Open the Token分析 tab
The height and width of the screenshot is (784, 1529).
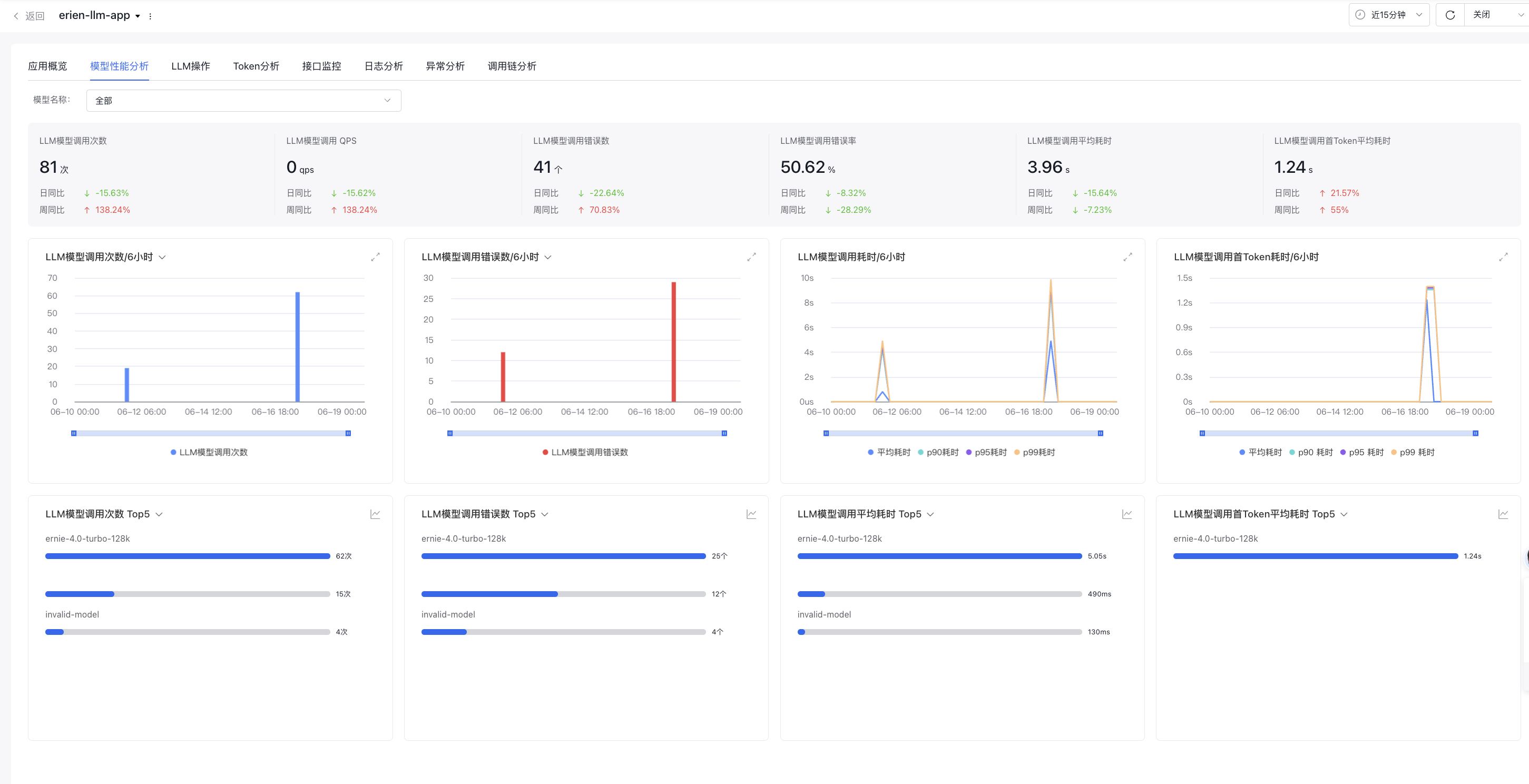[x=256, y=66]
